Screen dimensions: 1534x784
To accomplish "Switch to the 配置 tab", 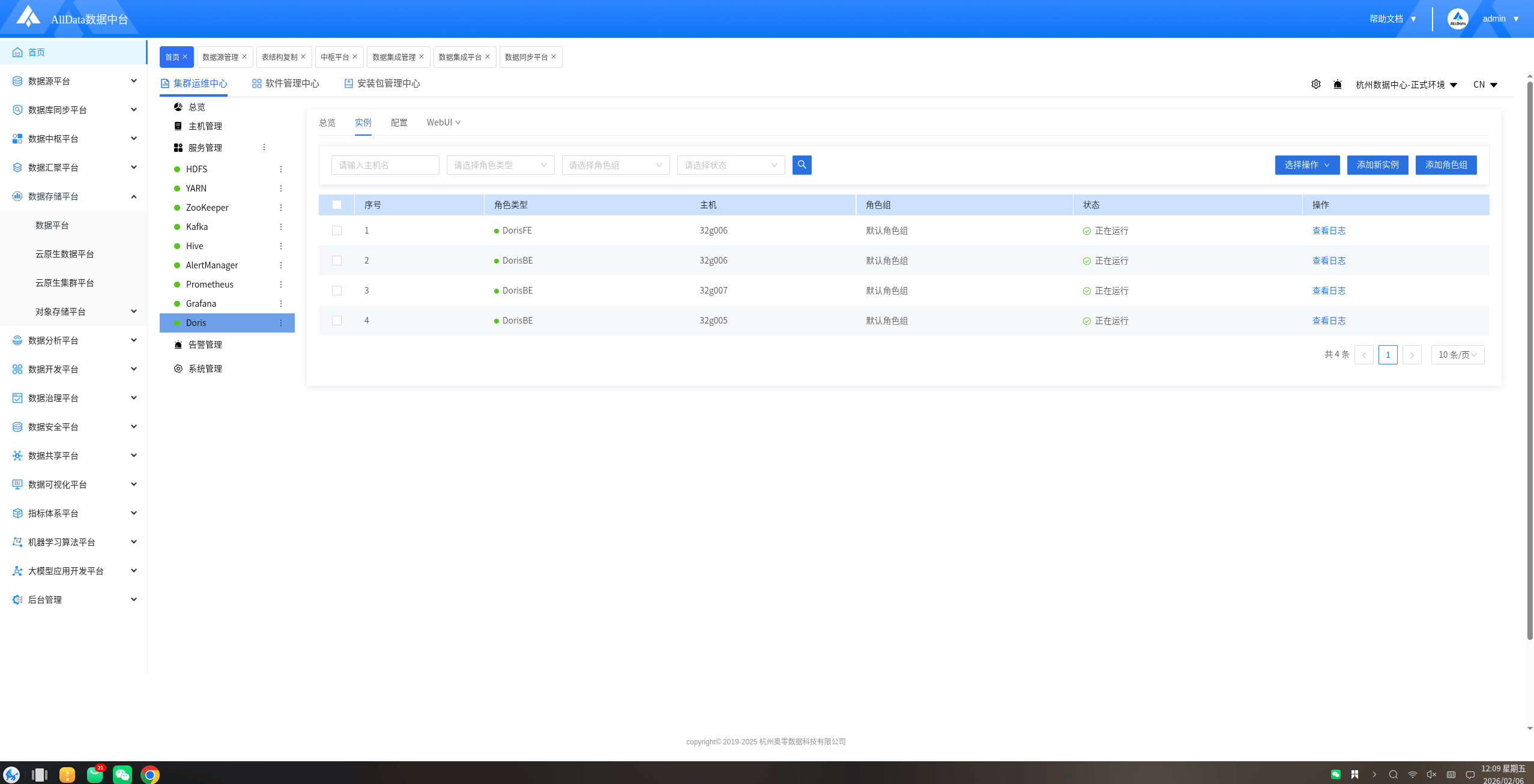I will pos(399,122).
